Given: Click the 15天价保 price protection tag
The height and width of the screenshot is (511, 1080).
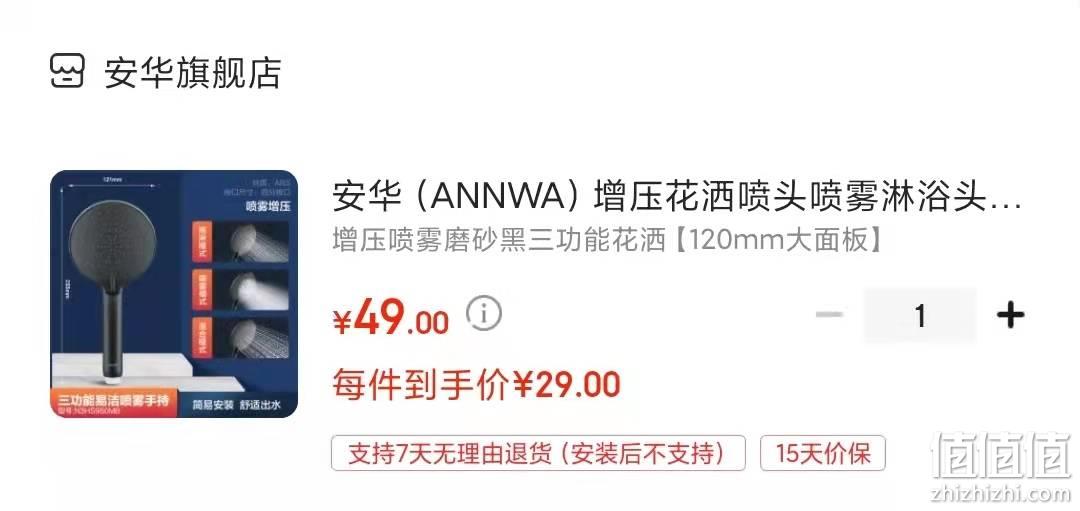Looking at the screenshot, I should click(x=822, y=453).
